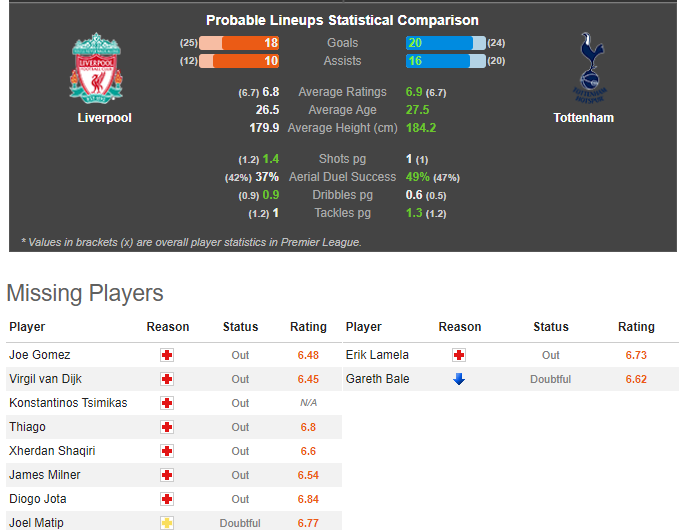Click the Tottenham team name
682x530 pixels.
tap(583, 118)
